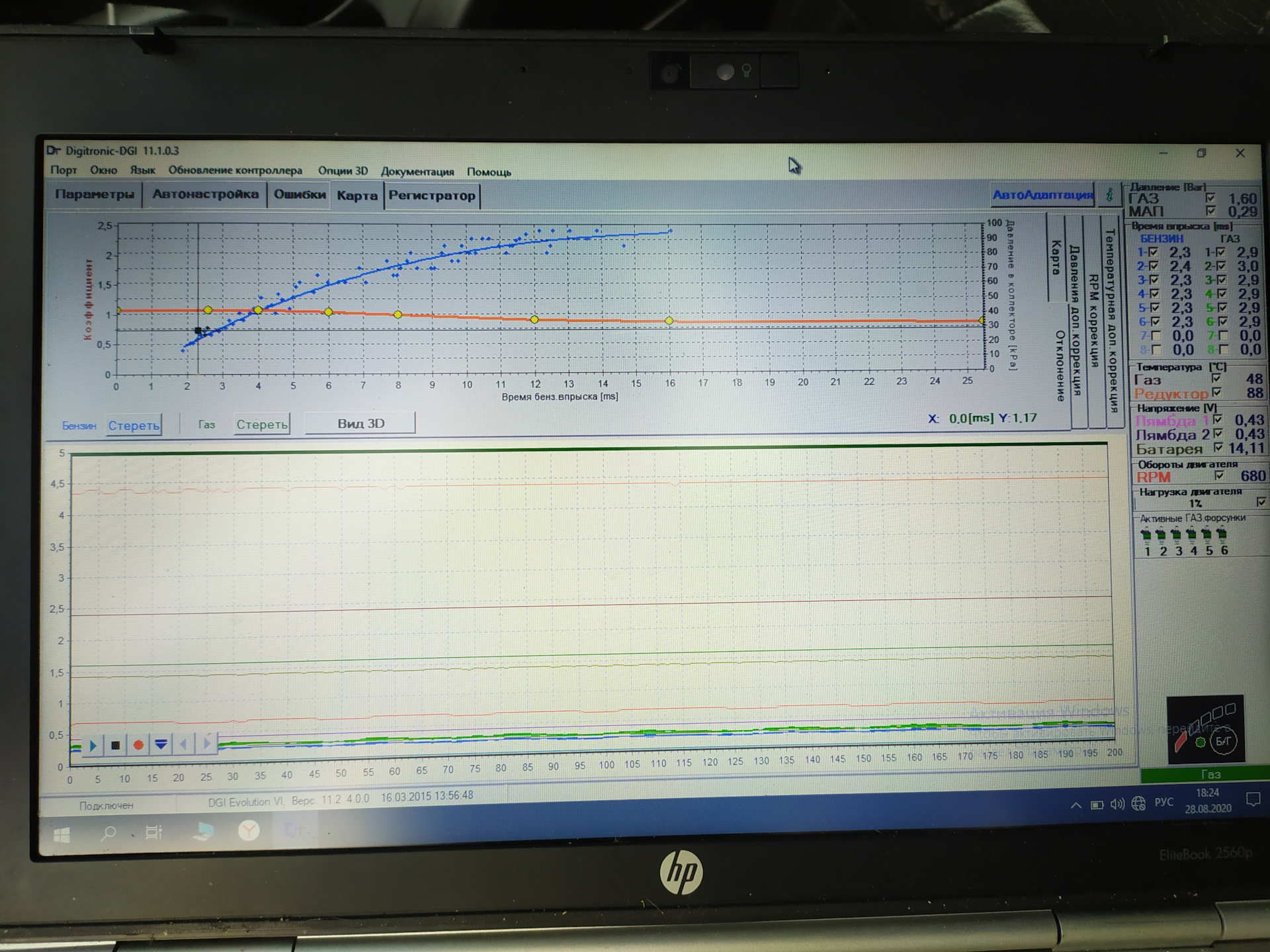The image size is (1270, 952).
Task: Open the Документация menu
Action: point(417,171)
